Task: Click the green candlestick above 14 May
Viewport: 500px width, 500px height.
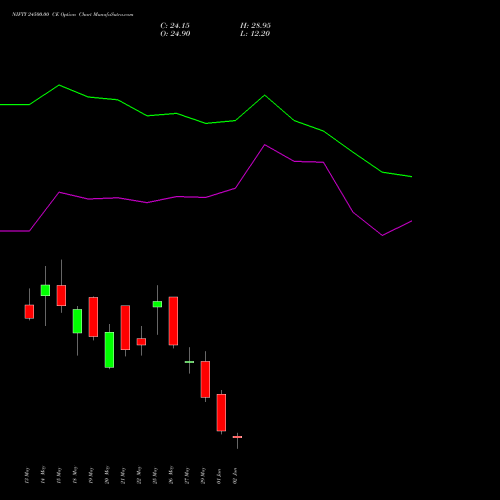Action: (45, 290)
